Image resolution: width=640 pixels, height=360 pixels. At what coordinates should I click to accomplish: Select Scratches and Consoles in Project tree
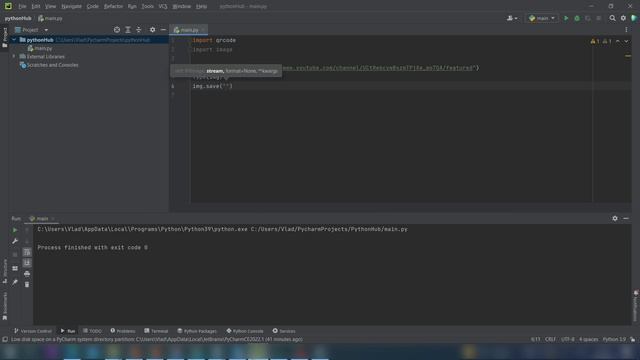[x=49, y=65]
